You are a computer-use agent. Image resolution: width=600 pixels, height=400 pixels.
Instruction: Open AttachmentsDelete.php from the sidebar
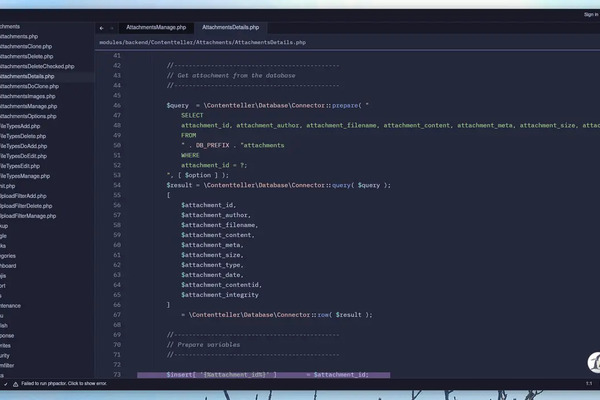(x=28, y=56)
